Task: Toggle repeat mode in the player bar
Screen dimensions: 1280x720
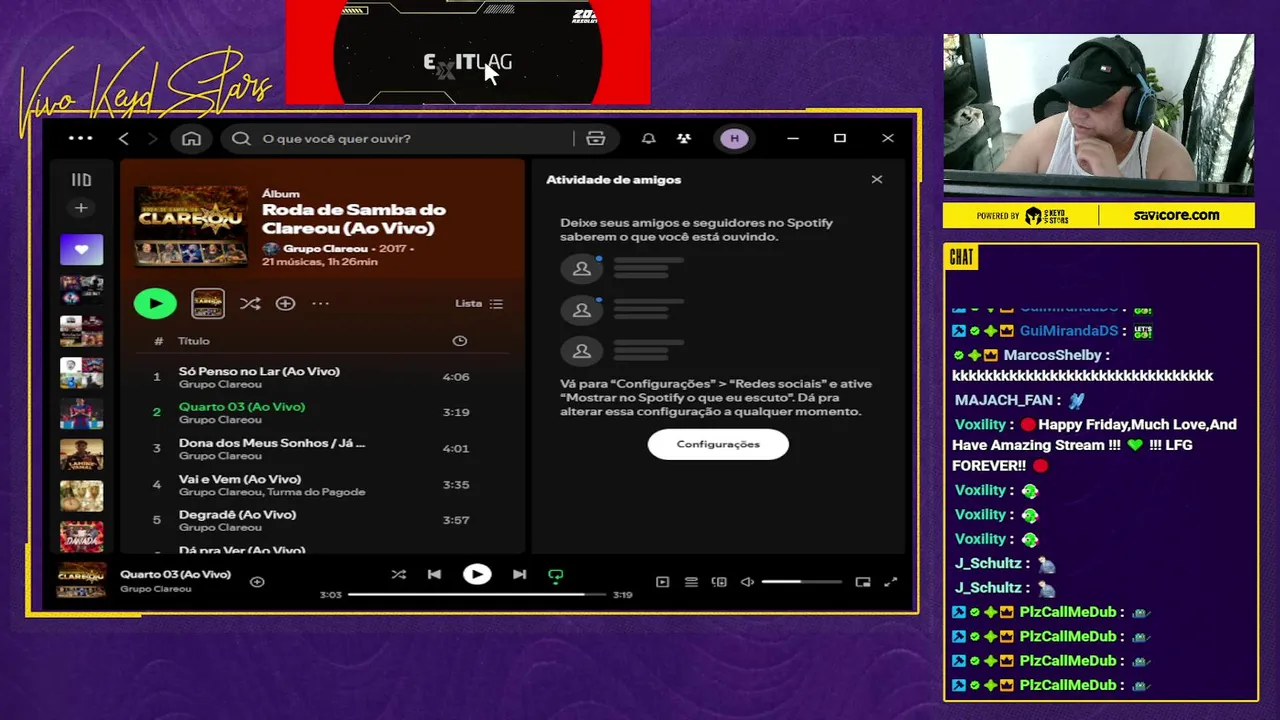Action: [556, 575]
